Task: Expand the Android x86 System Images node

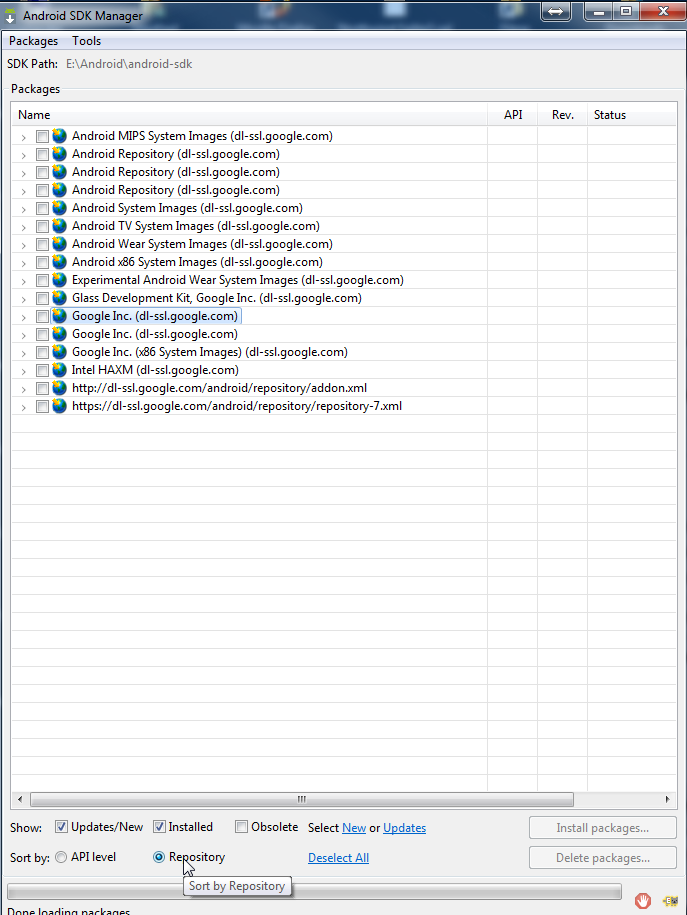Action: pyautogui.click(x=24, y=263)
